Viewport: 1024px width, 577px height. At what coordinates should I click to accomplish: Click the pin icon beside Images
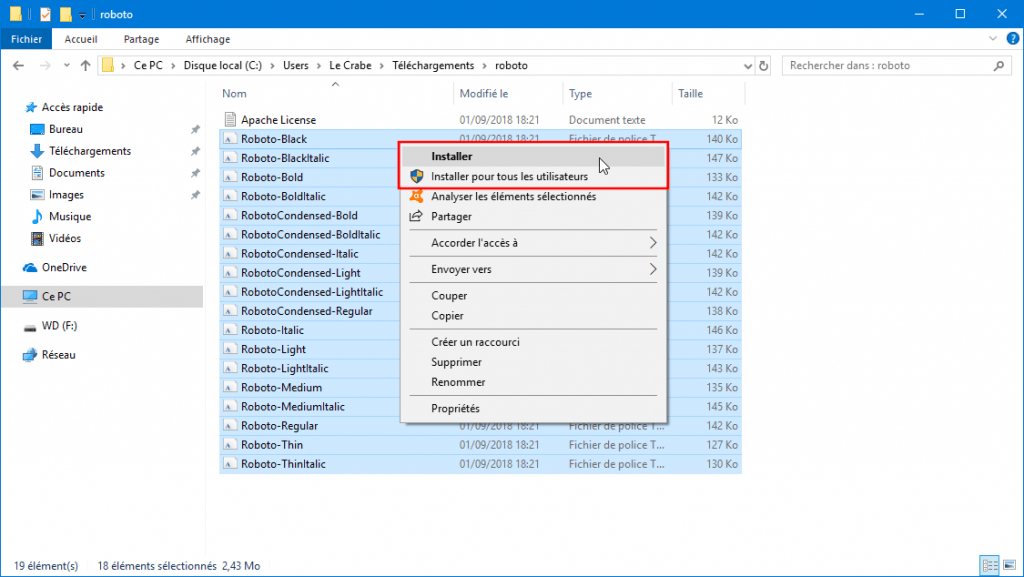pyautogui.click(x=195, y=195)
